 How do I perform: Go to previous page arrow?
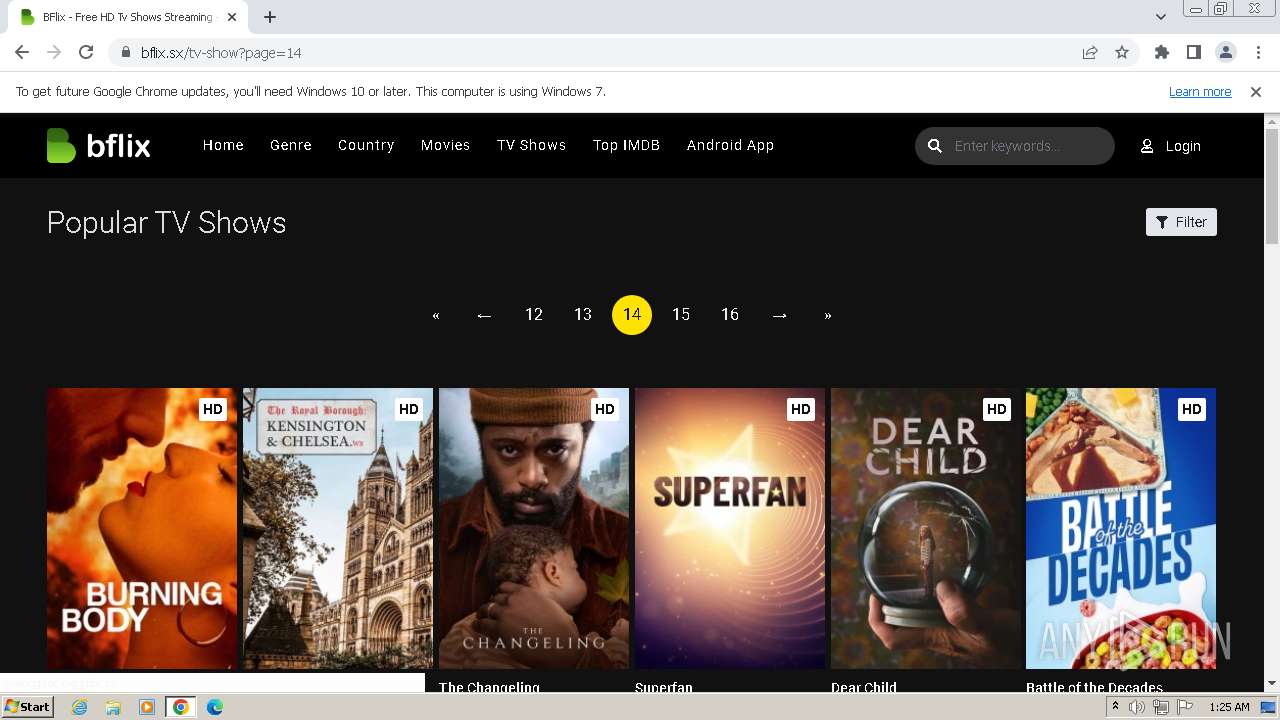[x=484, y=315]
